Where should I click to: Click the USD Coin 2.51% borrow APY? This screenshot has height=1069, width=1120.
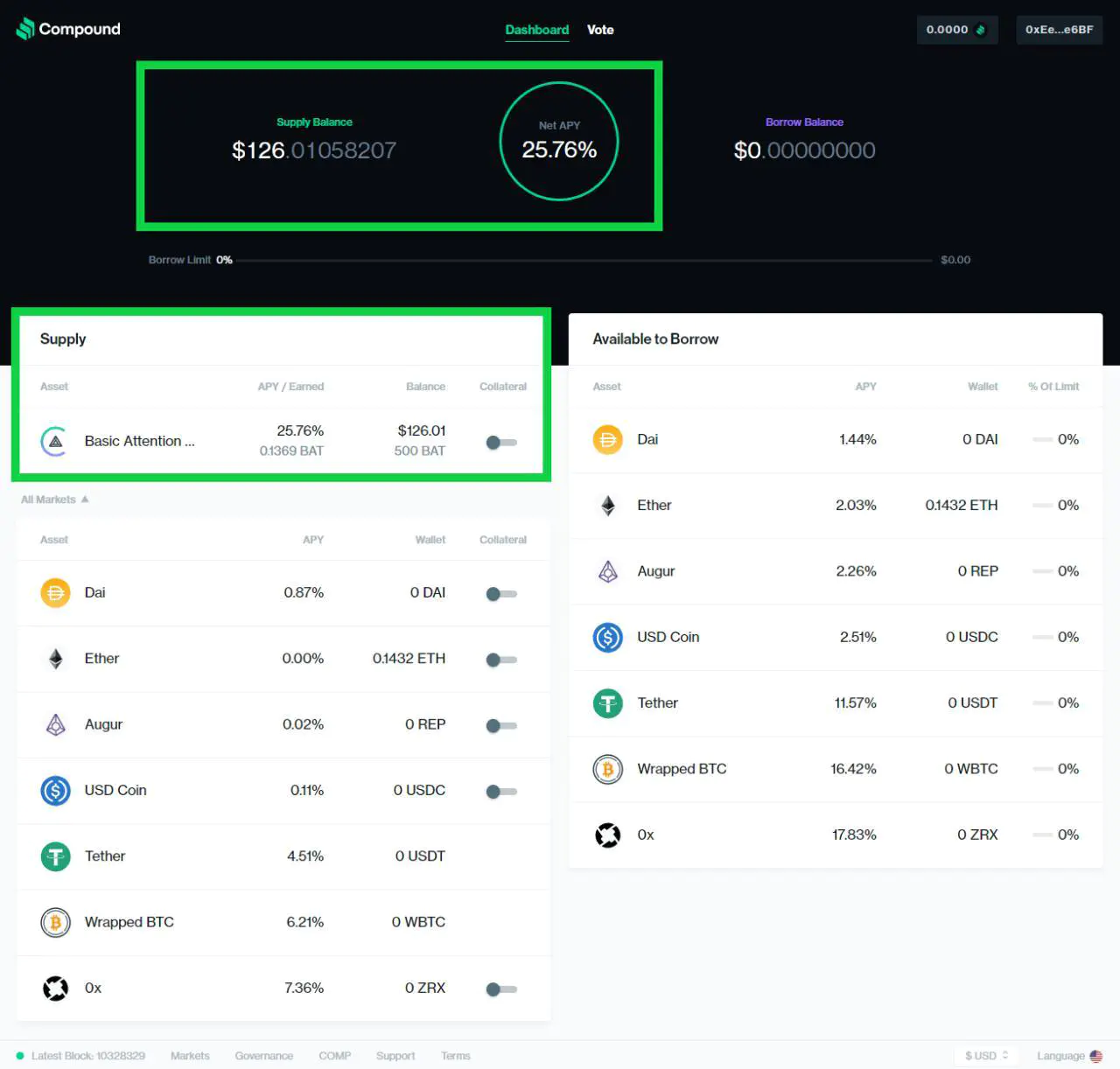click(x=857, y=637)
